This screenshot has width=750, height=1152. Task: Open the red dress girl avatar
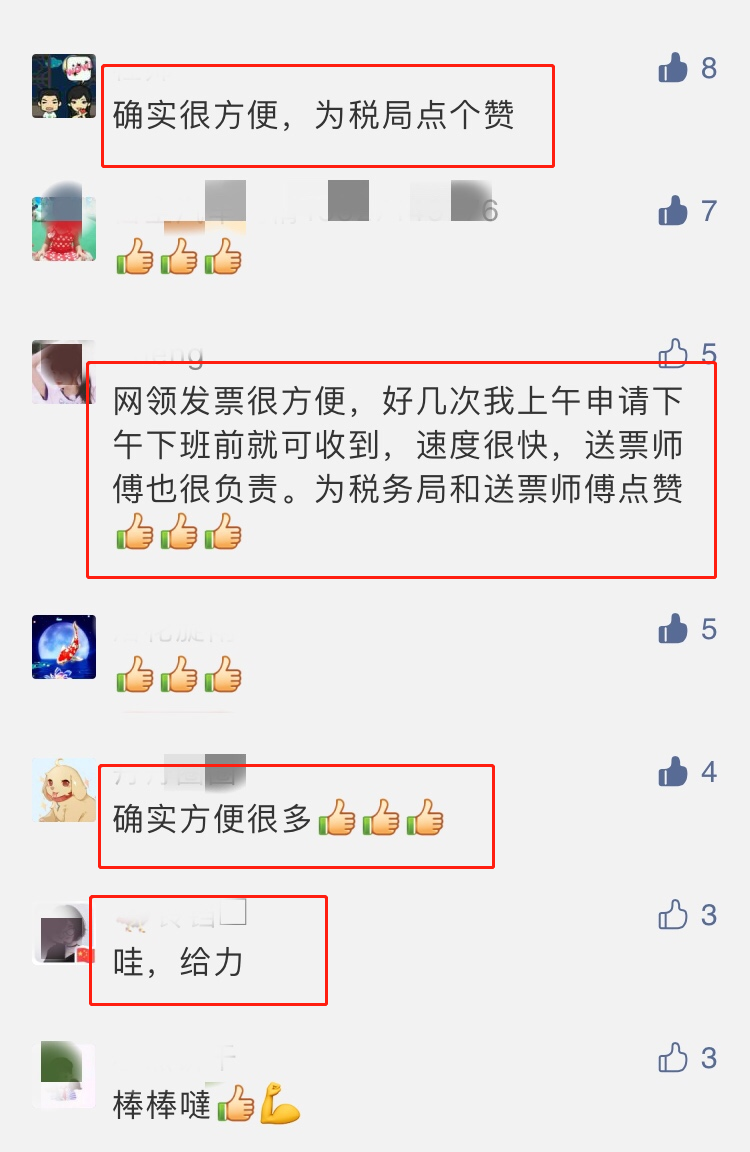pyautogui.click(x=64, y=228)
